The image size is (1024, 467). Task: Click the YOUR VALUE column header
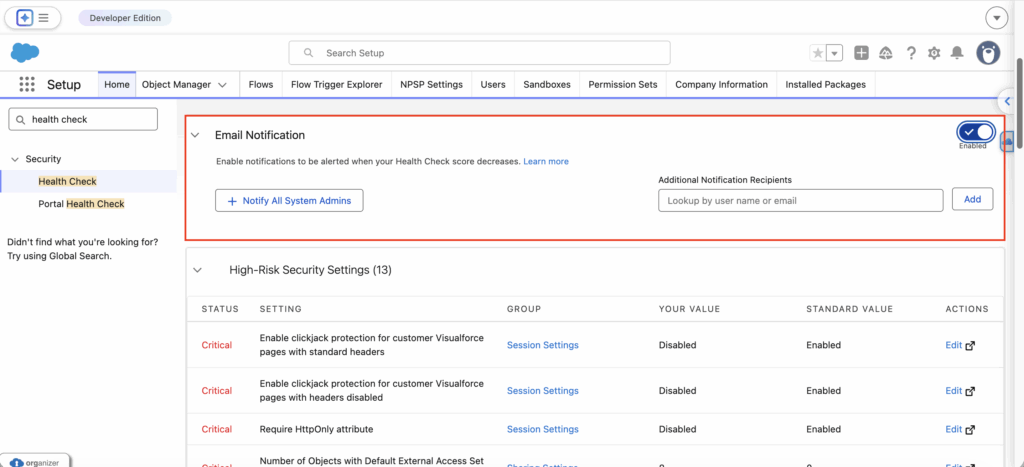coord(689,309)
